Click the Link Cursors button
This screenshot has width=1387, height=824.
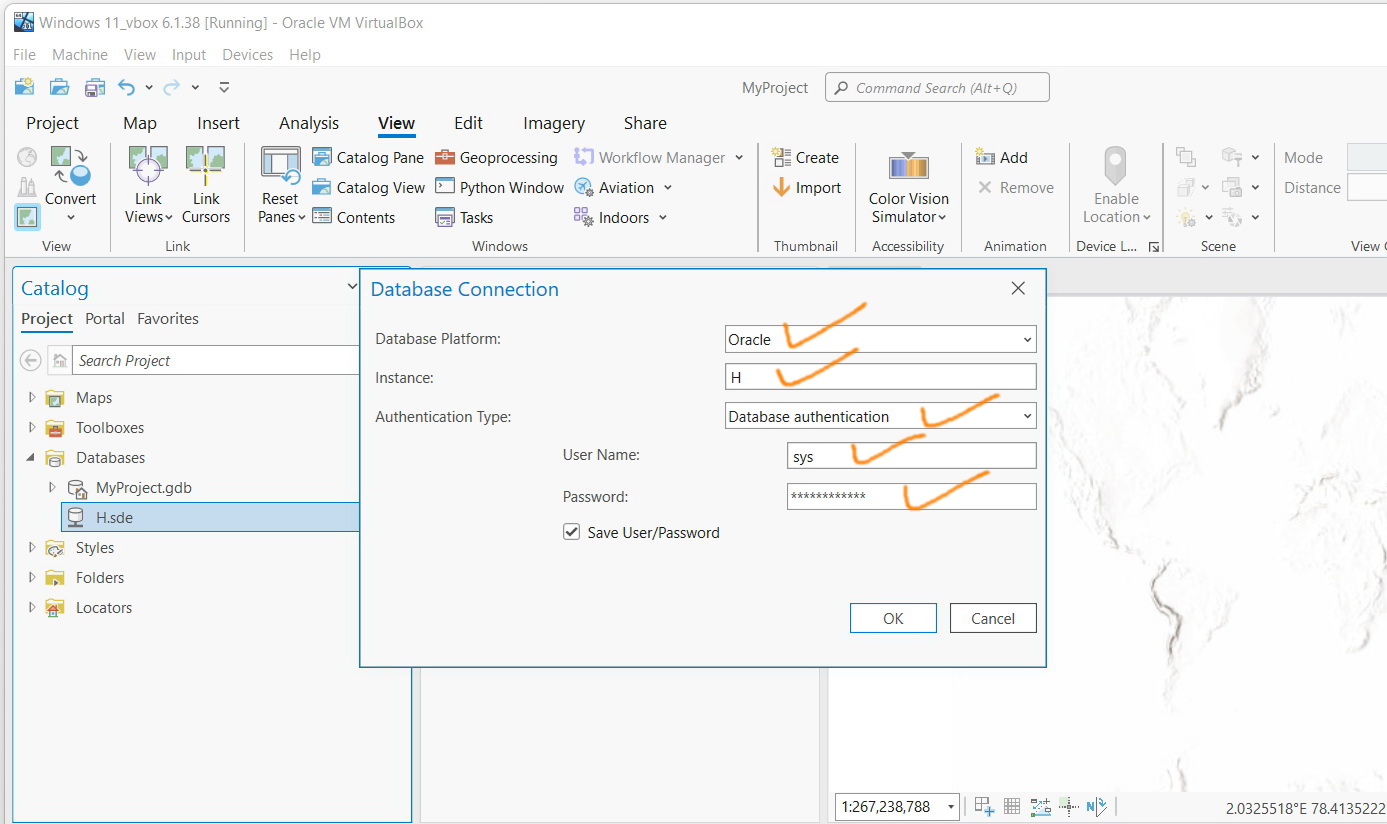[x=206, y=185]
